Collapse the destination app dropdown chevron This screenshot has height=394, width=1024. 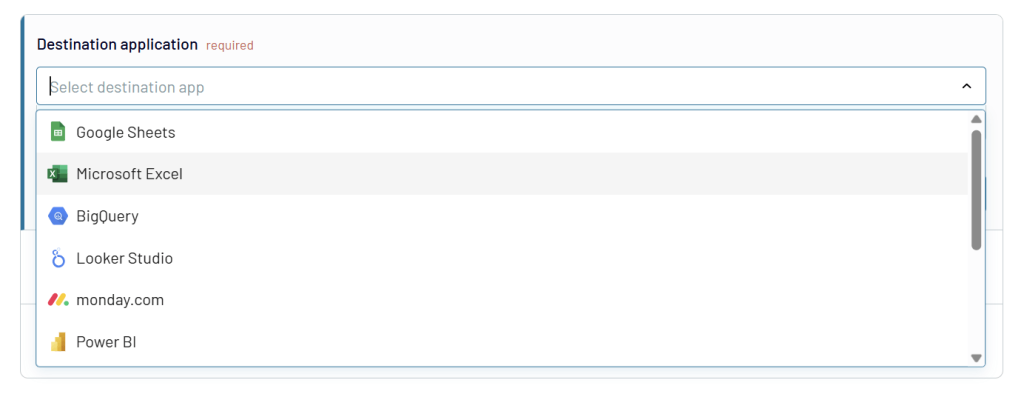(967, 86)
